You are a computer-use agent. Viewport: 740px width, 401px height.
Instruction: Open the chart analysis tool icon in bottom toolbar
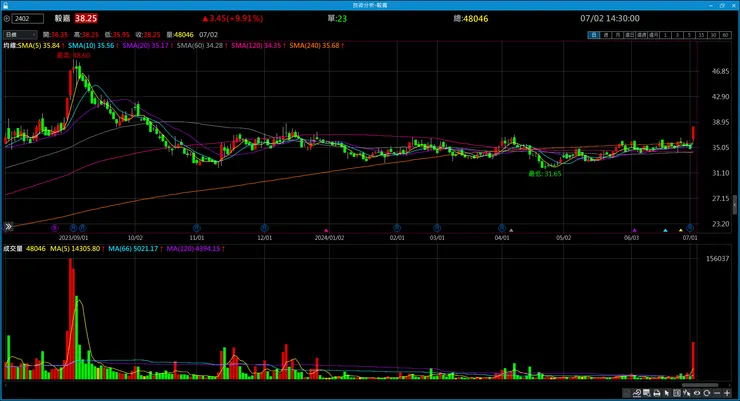(637, 393)
